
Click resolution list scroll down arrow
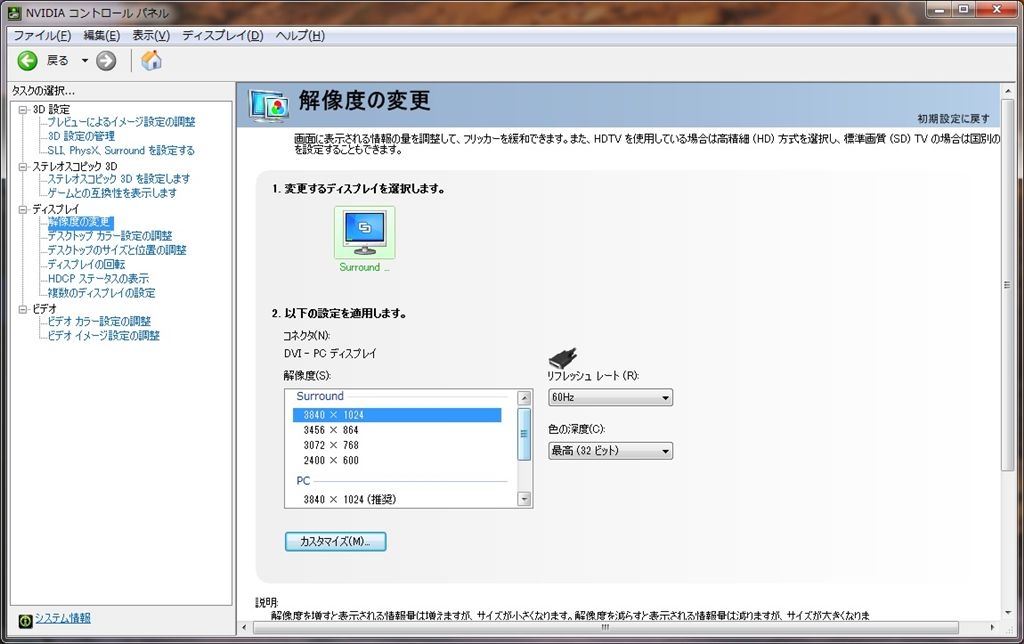[x=524, y=500]
